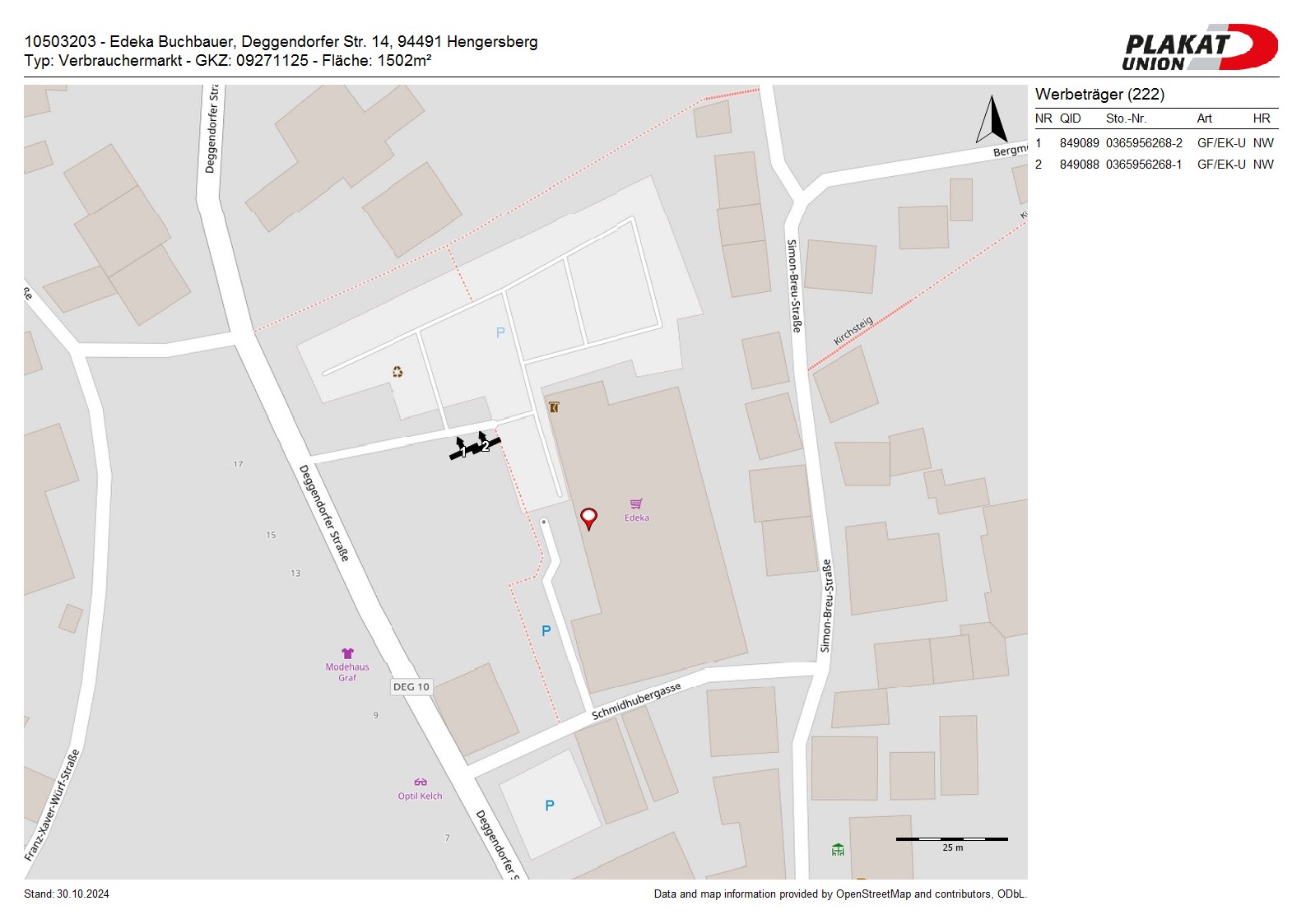Click the red location pin on Edeka building
Image resolution: width=1306 pixels, height=924 pixels.
(x=588, y=518)
